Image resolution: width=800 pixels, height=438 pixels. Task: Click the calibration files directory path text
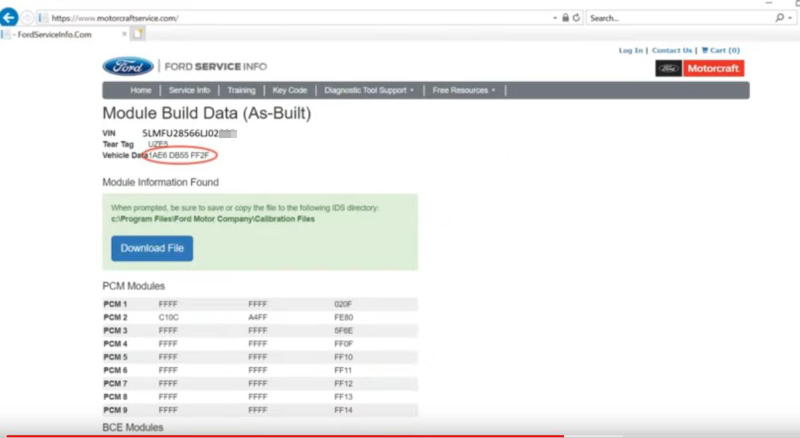213,219
